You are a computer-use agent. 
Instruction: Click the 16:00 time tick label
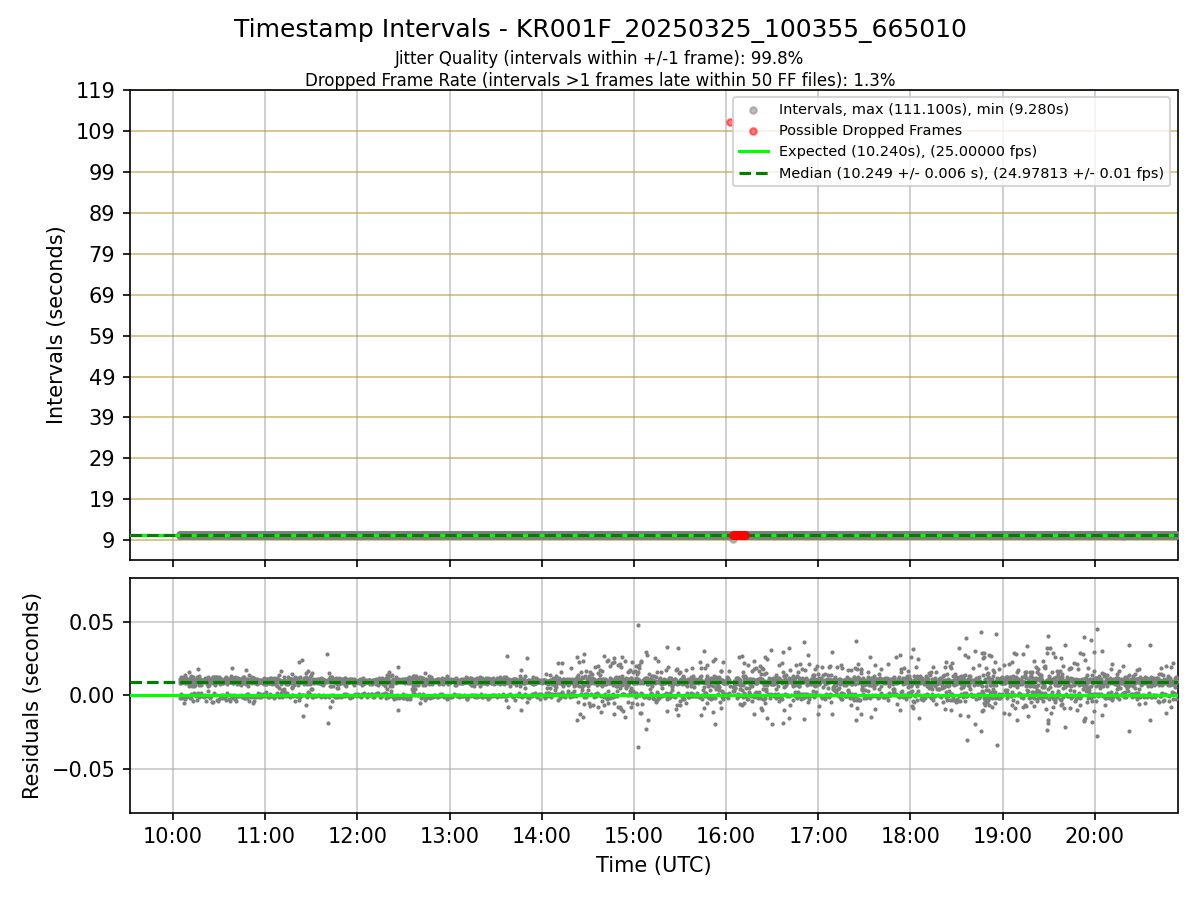point(726,834)
